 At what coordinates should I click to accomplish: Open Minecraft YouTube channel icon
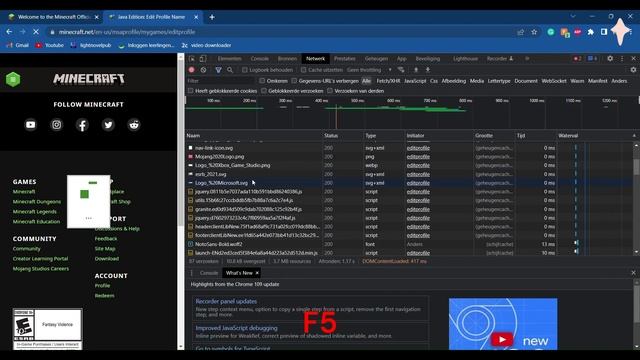pyautogui.click(x=31, y=125)
